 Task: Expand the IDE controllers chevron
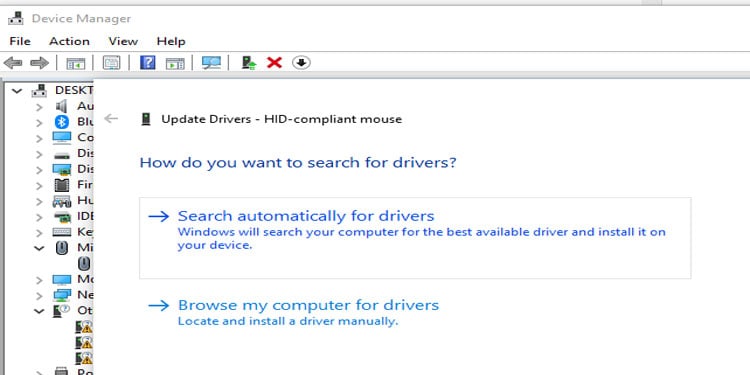tap(39, 217)
